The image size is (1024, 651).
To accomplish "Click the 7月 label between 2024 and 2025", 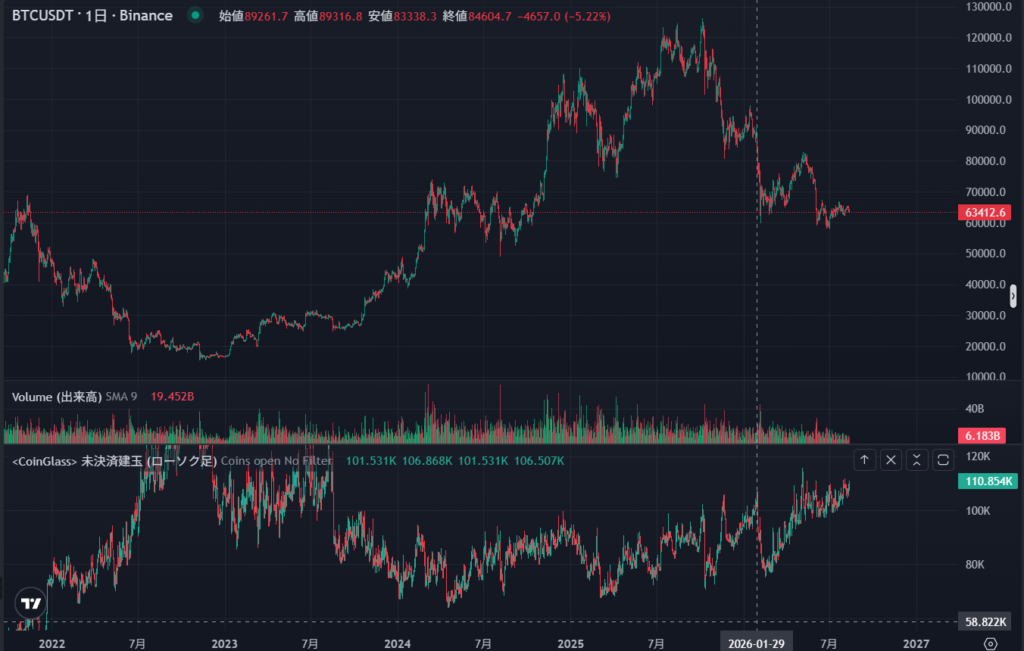I will 483,644.
